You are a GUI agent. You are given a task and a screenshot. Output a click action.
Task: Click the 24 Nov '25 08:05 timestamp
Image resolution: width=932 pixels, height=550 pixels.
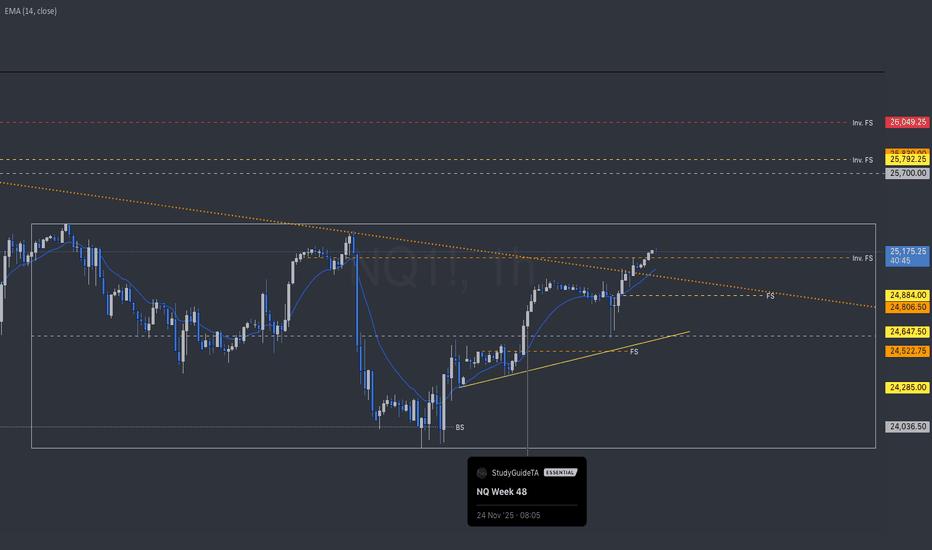pyautogui.click(x=509, y=514)
